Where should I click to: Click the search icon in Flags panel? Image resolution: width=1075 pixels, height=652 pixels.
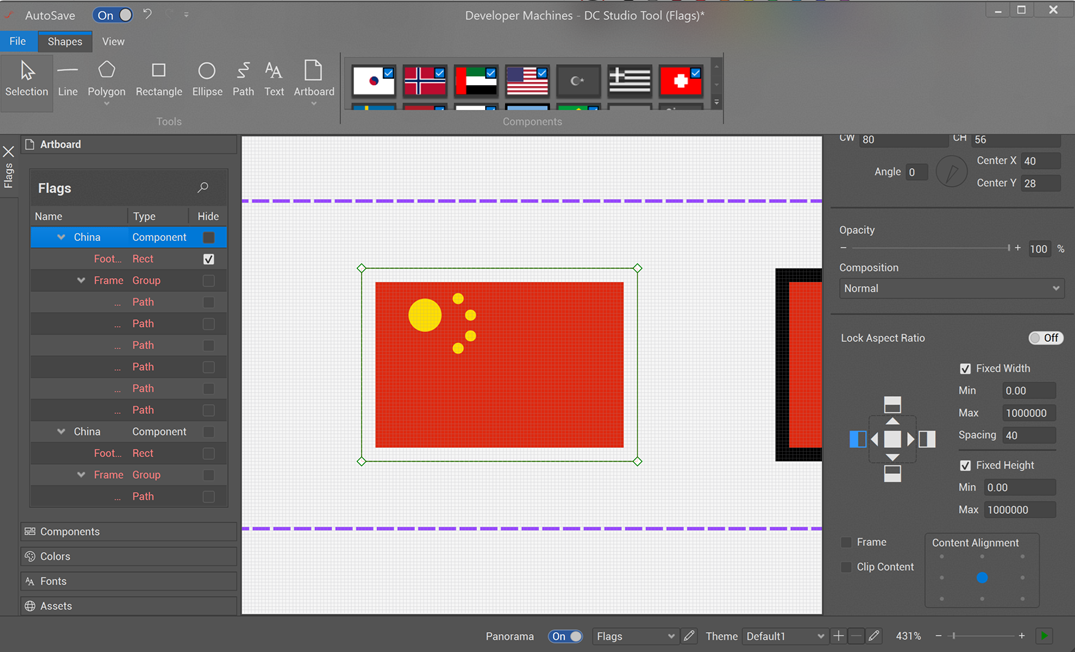click(x=203, y=188)
